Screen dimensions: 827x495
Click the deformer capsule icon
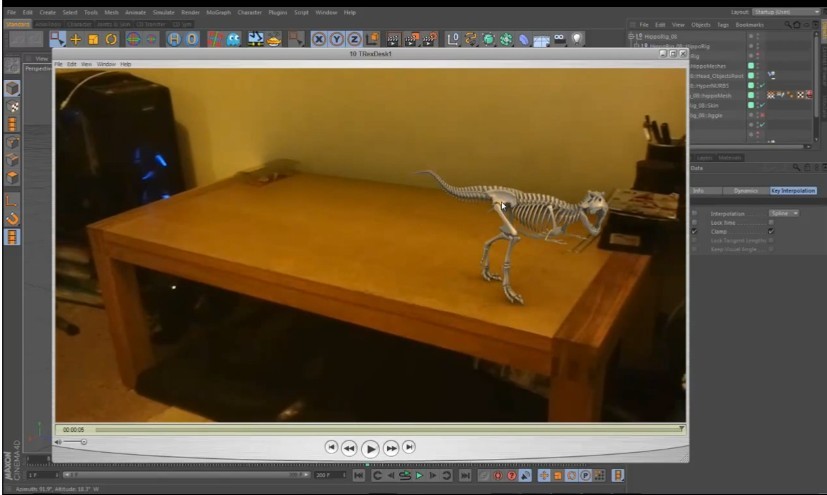pos(524,40)
